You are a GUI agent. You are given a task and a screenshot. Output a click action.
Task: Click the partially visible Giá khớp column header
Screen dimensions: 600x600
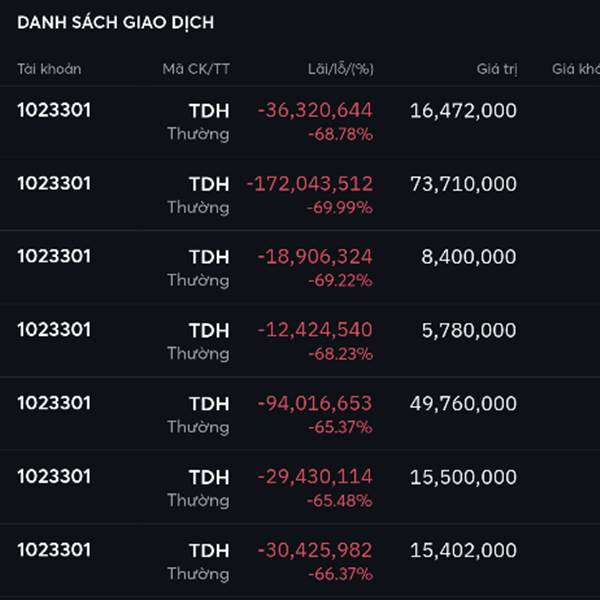click(576, 69)
